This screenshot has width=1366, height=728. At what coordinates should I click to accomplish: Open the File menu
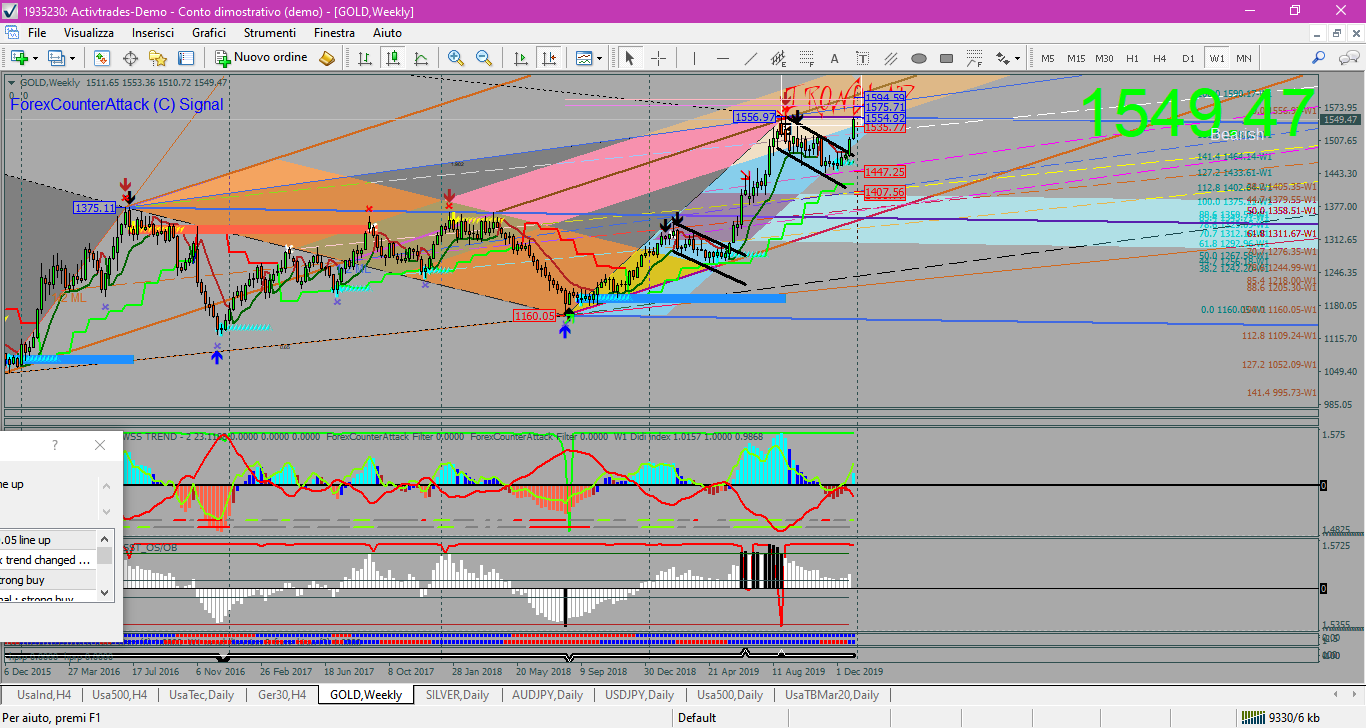[x=37, y=33]
